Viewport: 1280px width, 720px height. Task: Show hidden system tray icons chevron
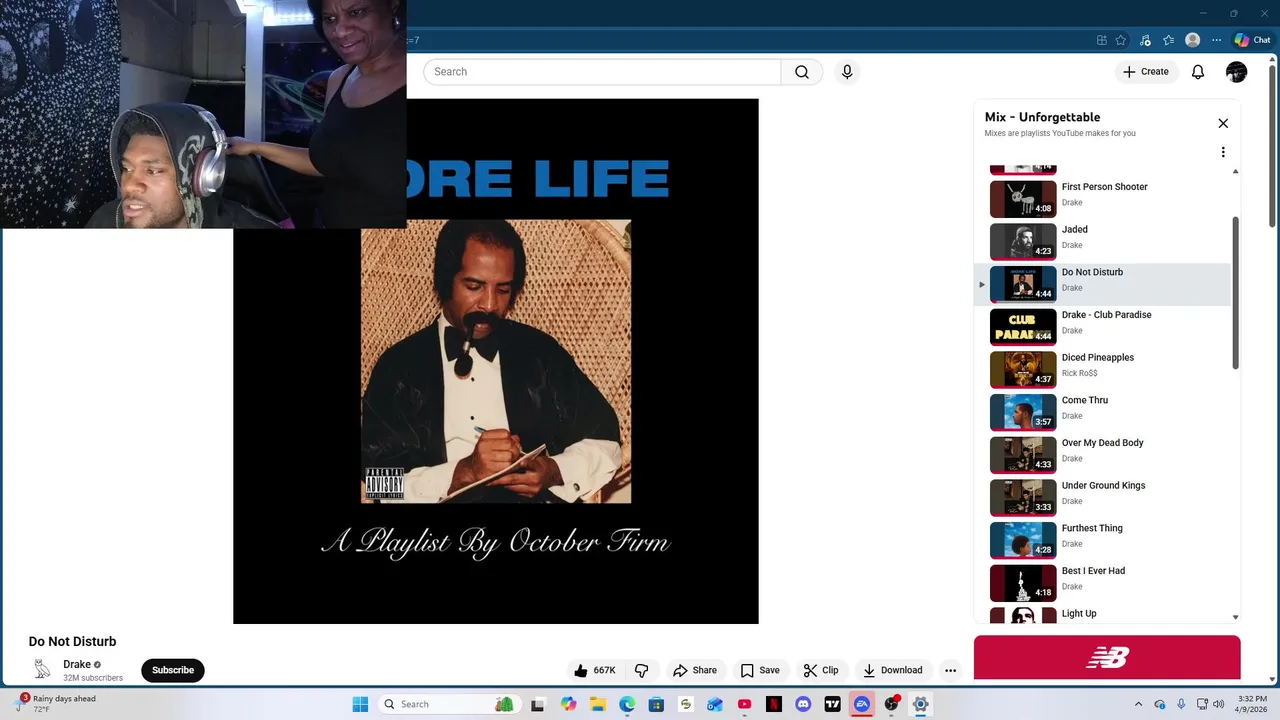point(1138,704)
